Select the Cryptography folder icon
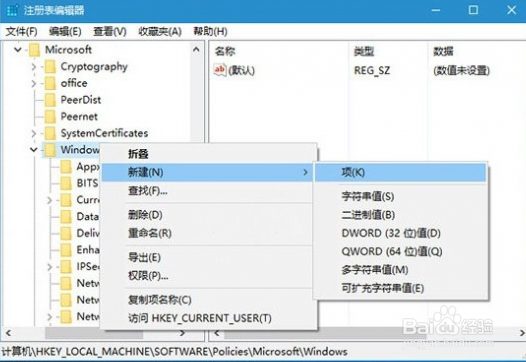This screenshot has width=526, height=362. coord(50,66)
